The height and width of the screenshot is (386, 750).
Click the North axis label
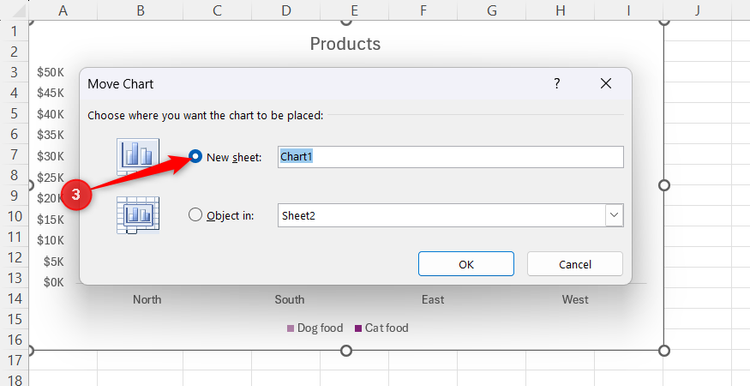coord(147,299)
